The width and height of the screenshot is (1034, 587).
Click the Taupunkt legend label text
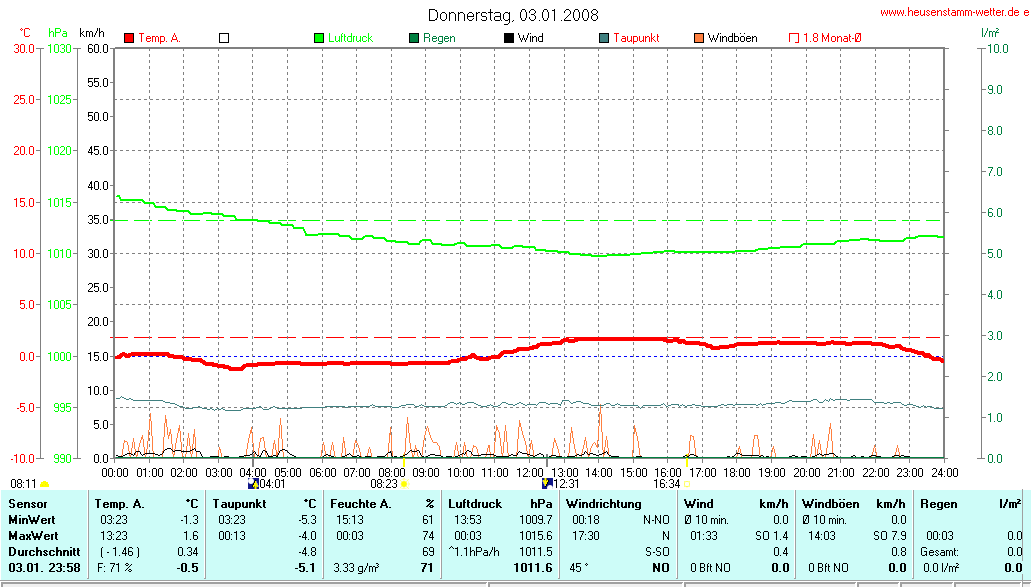[x=636, y=38]
